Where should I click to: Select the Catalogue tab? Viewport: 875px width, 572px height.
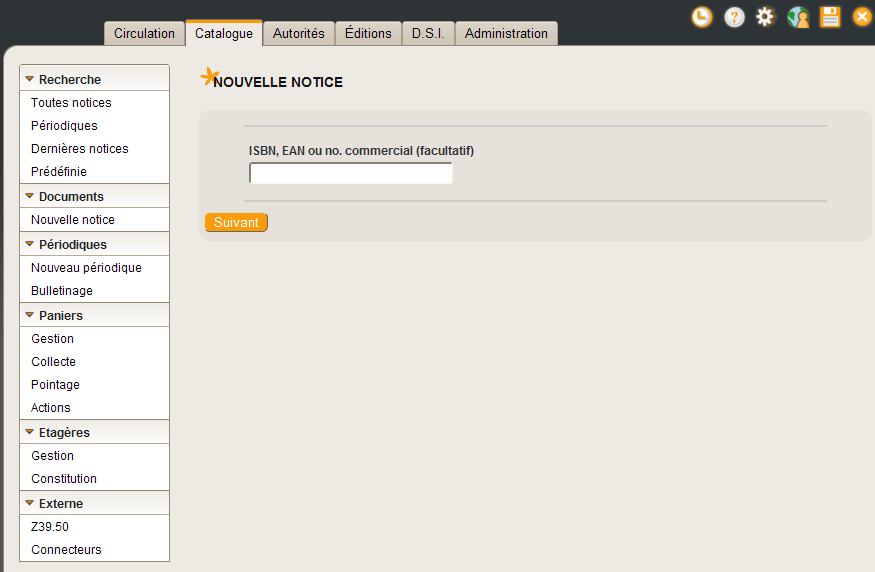224,33
